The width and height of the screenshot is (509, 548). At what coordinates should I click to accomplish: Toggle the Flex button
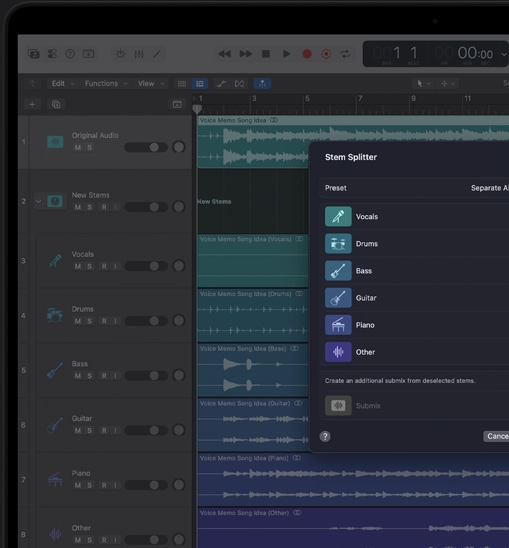(239, 84)
